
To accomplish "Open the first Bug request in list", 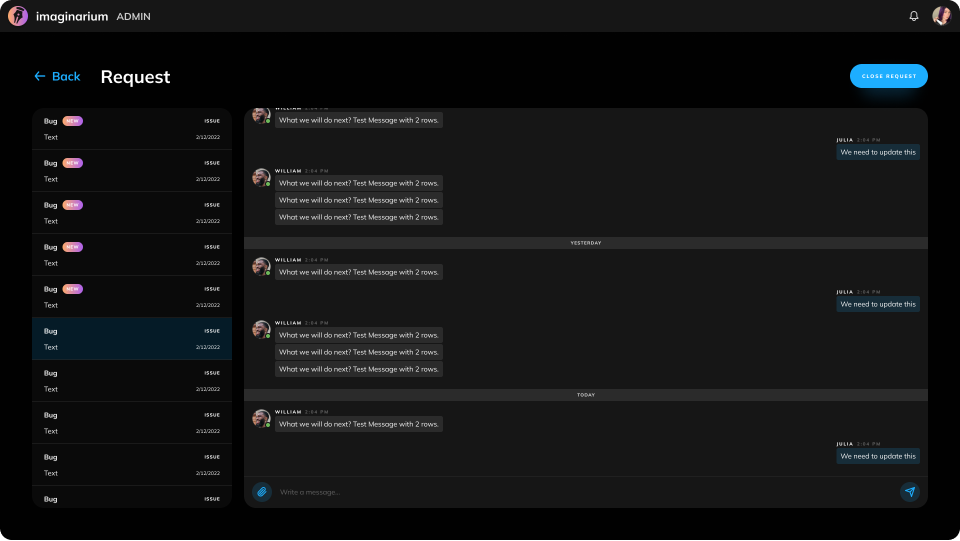I will click(x=132, y=129).
